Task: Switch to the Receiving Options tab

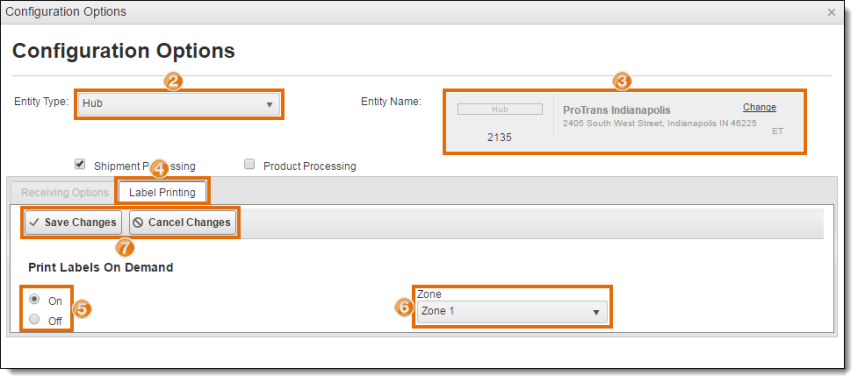Action: click(65, 193)
